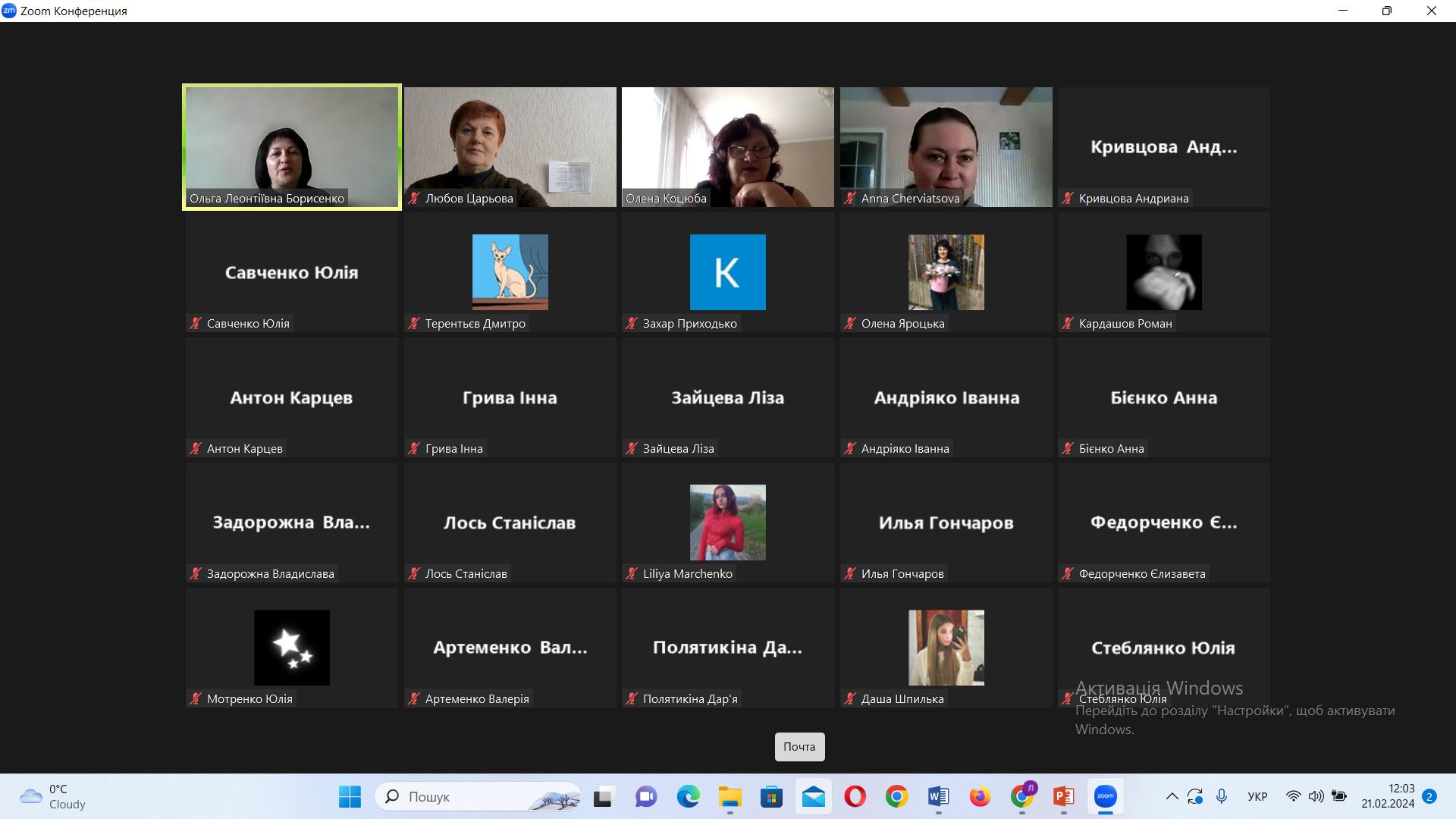
Task: Open the volume control in tray
Action: click(1316, 796)
